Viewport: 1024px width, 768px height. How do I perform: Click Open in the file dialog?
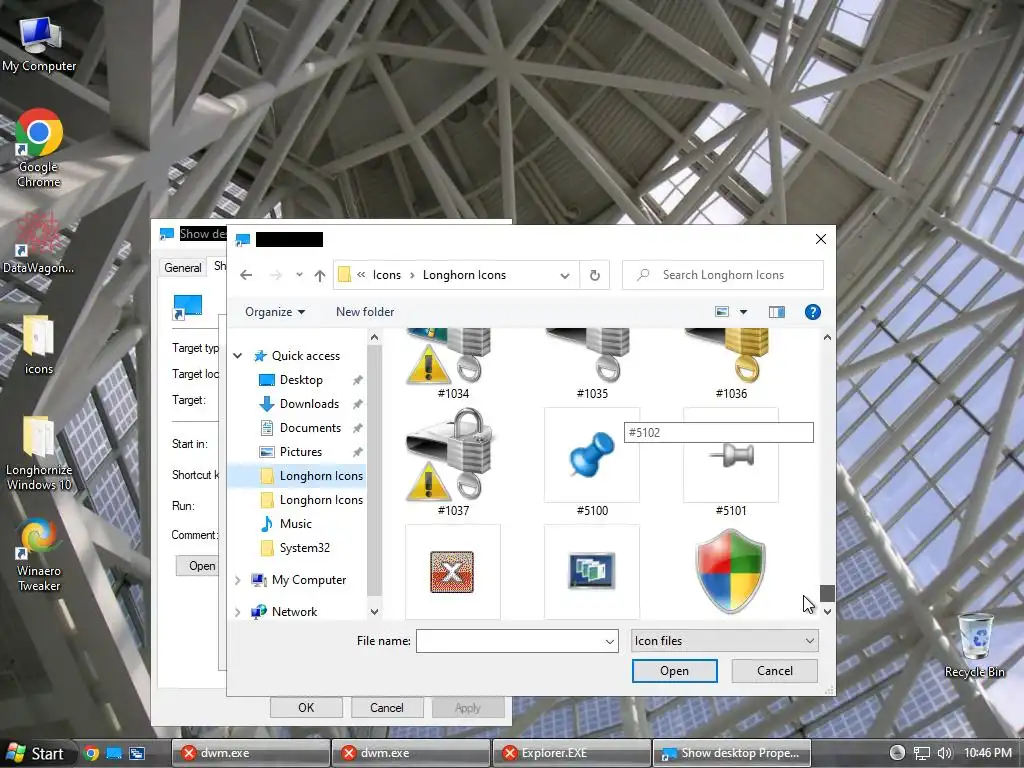point(675,671)
